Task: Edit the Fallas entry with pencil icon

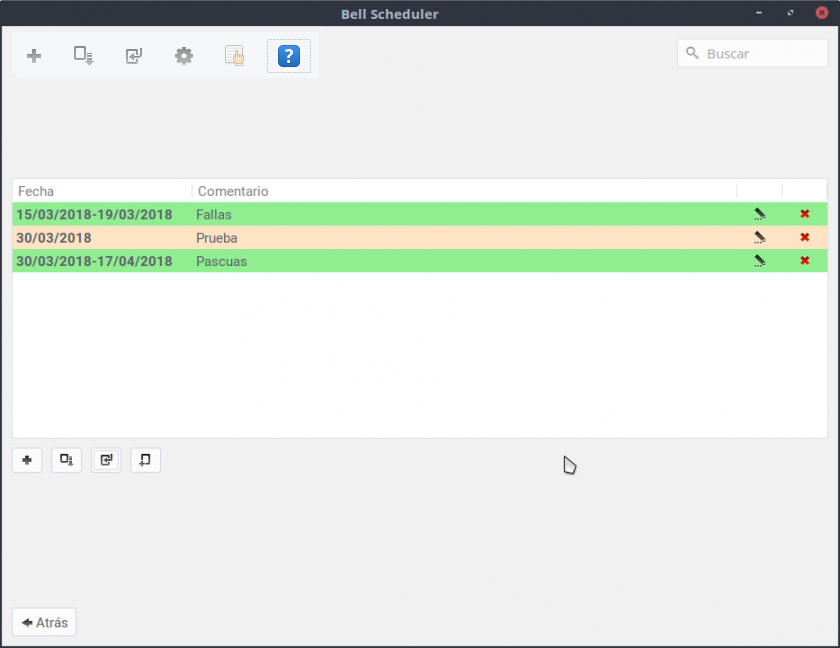Action: pyautogui.click(x=760, y=214)
